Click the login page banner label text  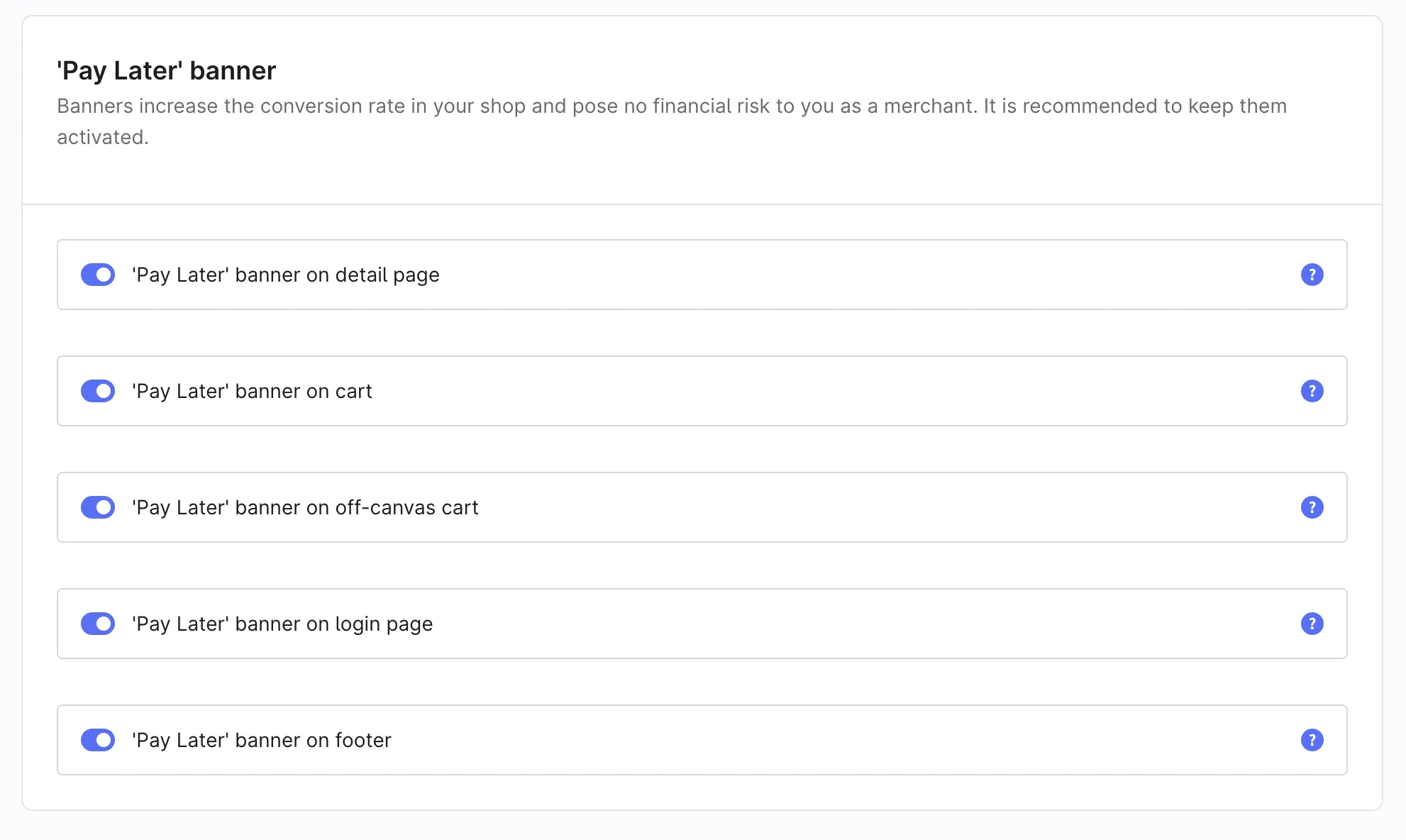pos(282,624)
